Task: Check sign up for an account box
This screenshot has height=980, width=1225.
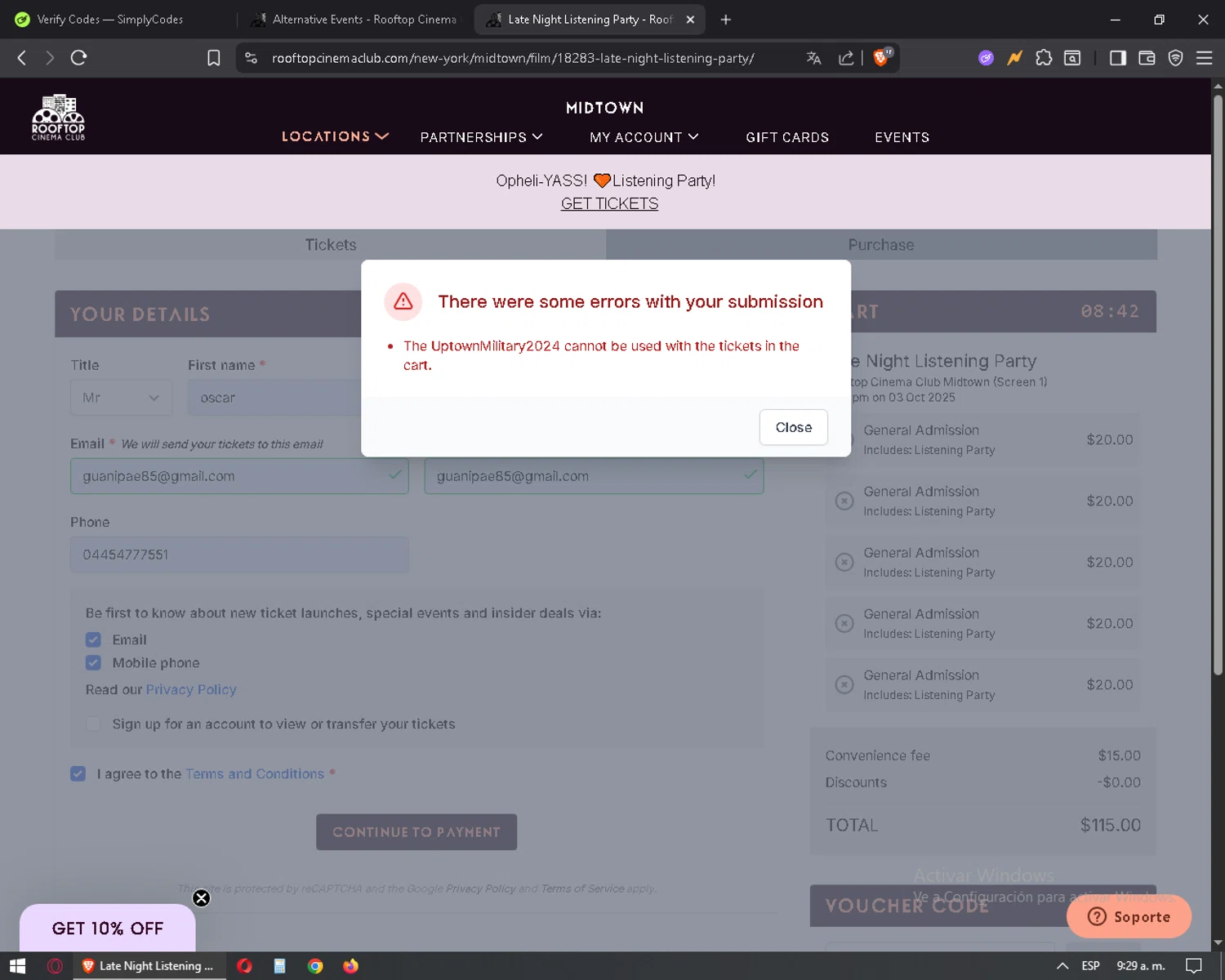Action: point(93,724)
